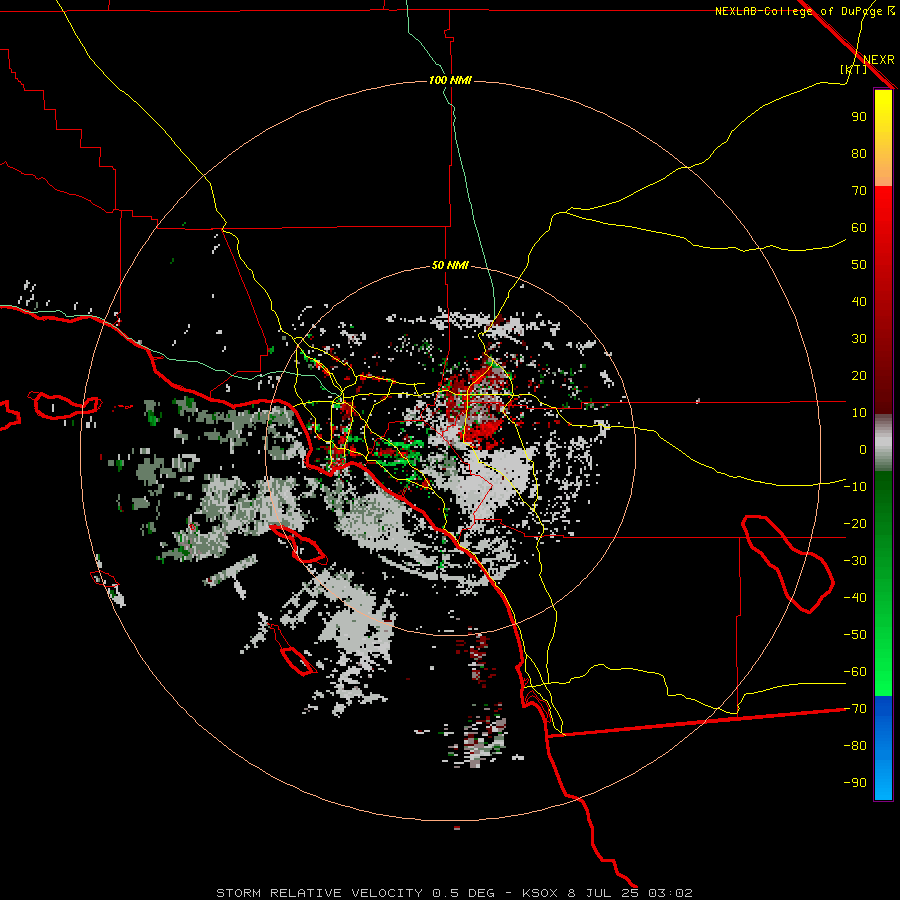Click the 60 value on velocity scale
This screenshot has height=900, width=900.
point(859,227)
